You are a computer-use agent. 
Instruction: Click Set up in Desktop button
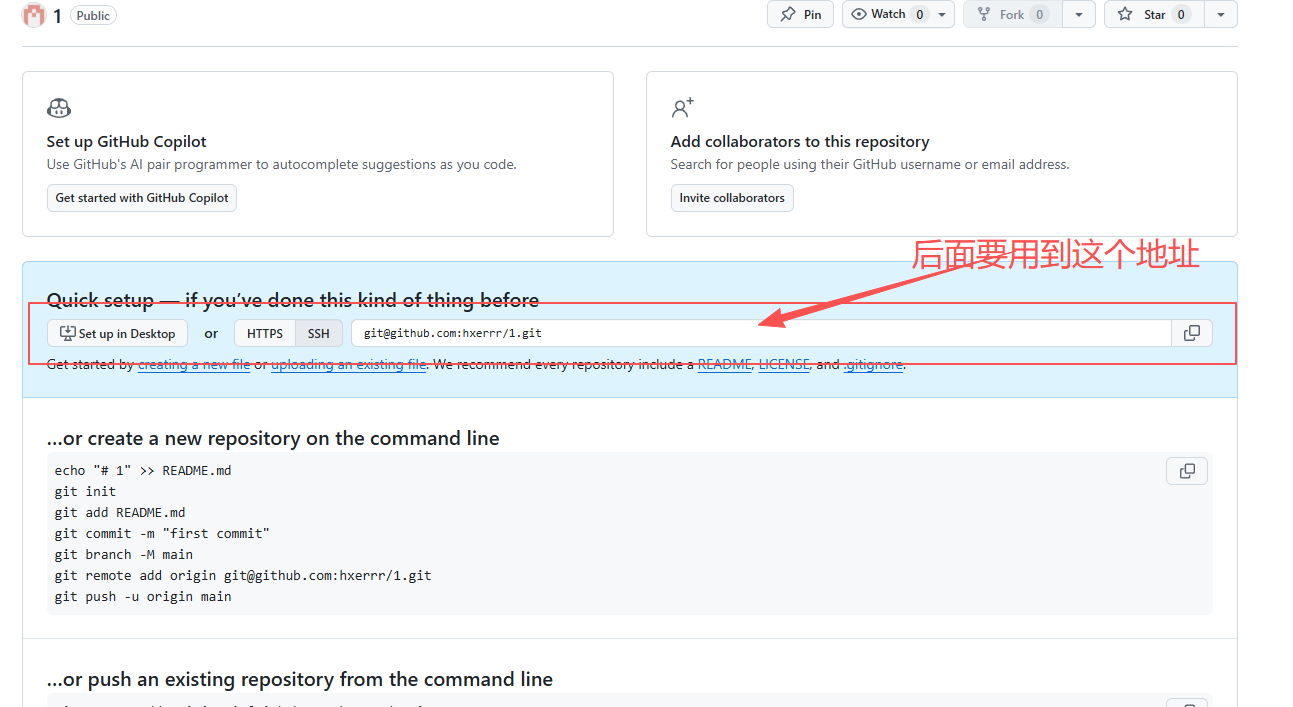[117, 333]
